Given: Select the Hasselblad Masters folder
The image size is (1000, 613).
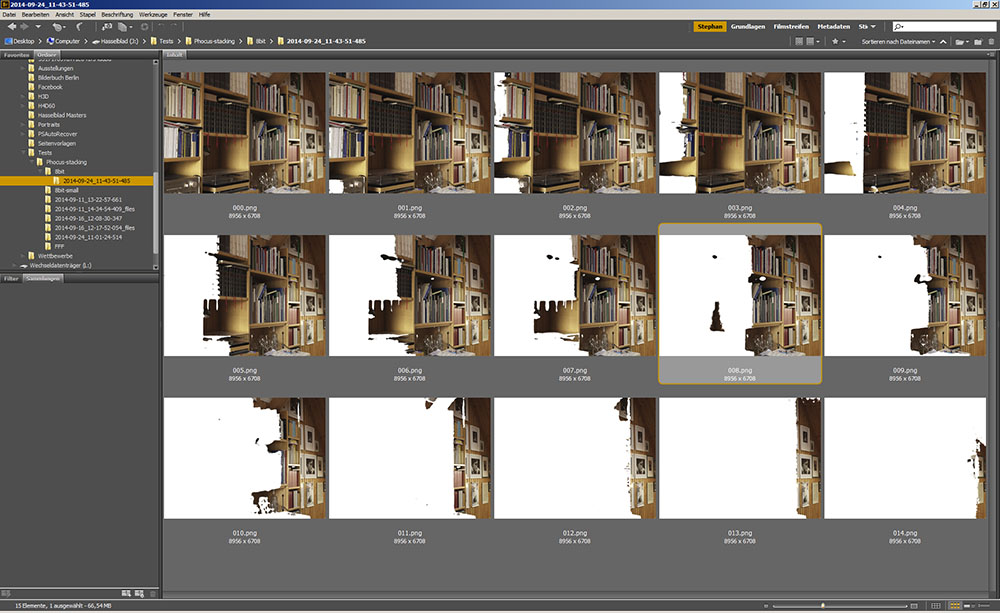Looking at the screenshot, I should tap(62, 115).
